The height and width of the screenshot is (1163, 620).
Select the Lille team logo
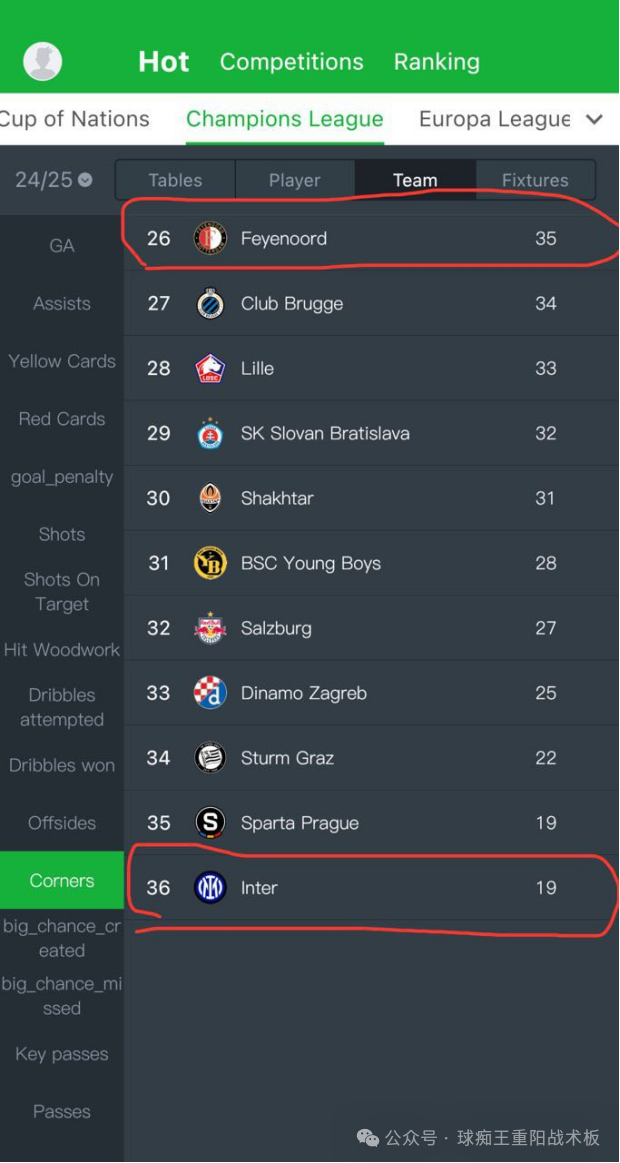pos(210,369)
